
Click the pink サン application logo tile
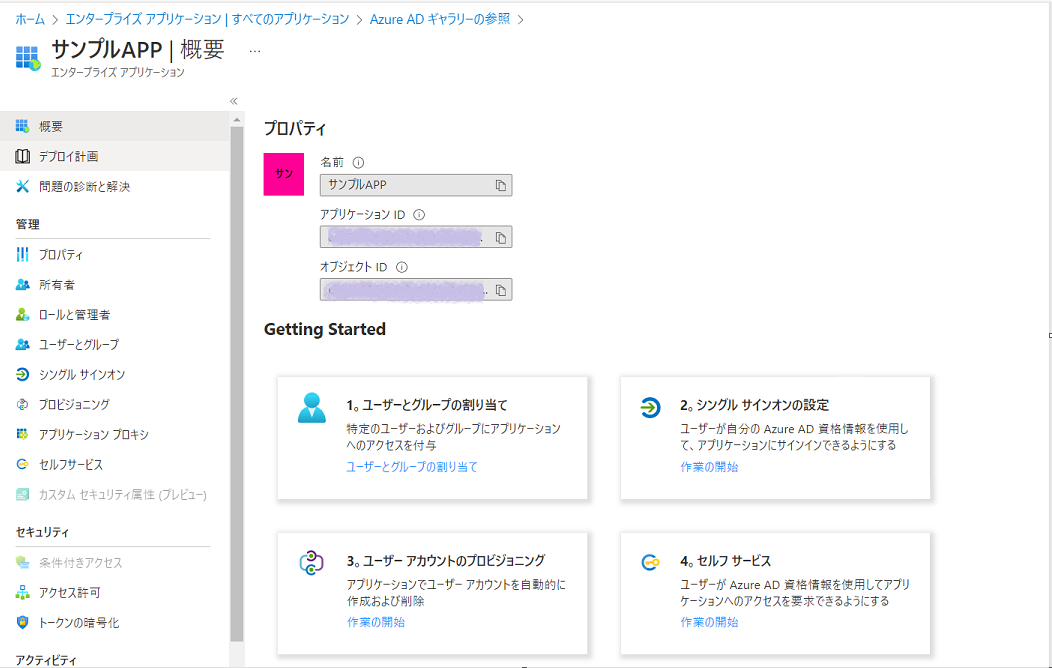284,174
